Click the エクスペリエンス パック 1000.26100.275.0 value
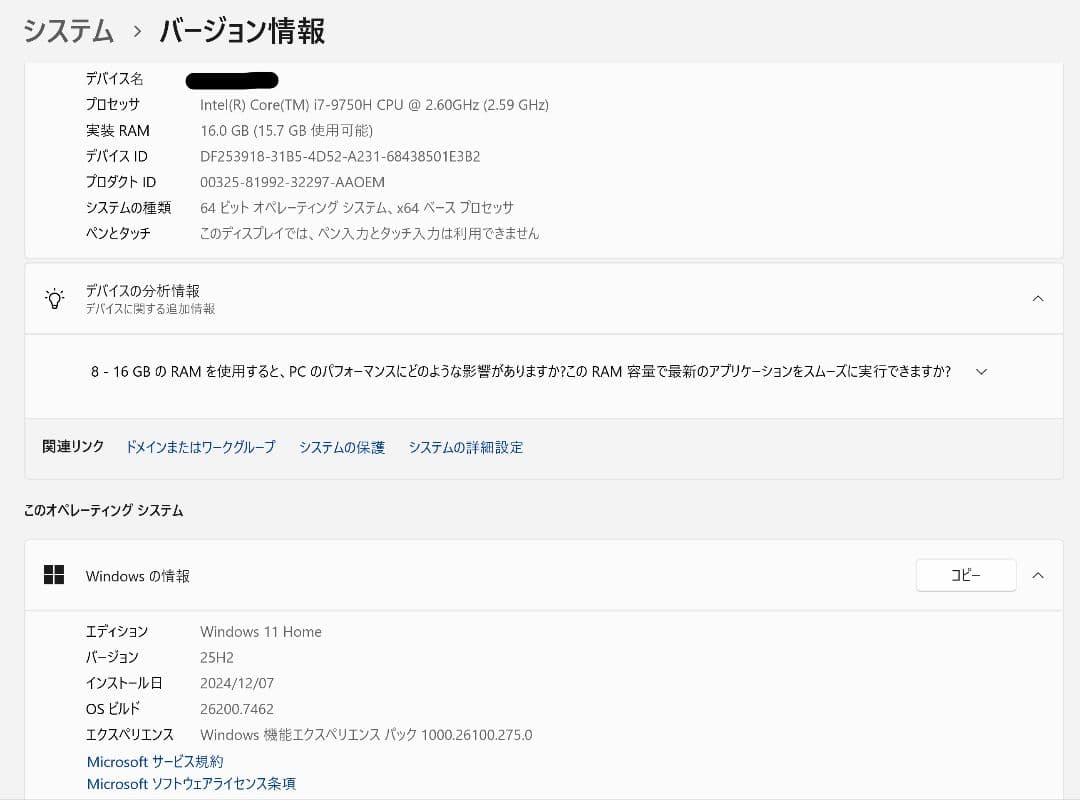Image resolution: width=1080 pixels, height=800 pixels. pos(366,735)
